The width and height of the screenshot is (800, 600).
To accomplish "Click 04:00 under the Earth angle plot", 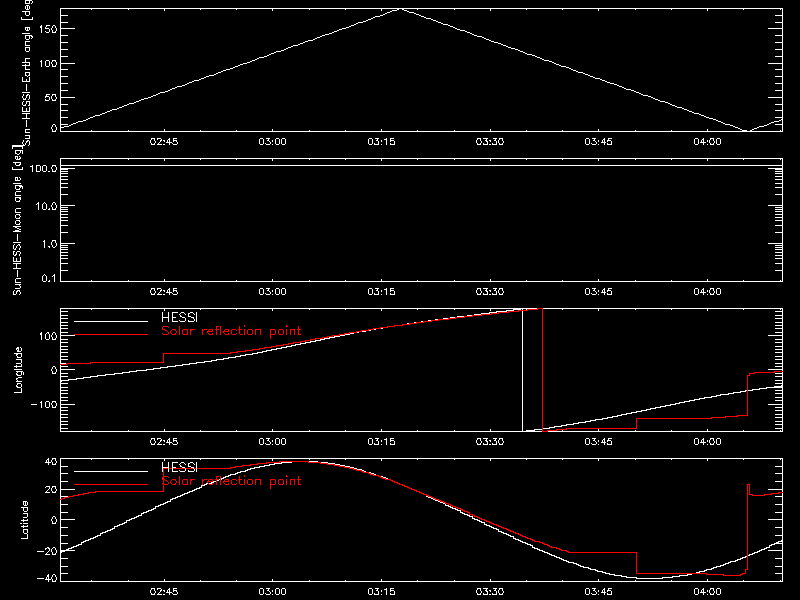I will coord(707,142).
